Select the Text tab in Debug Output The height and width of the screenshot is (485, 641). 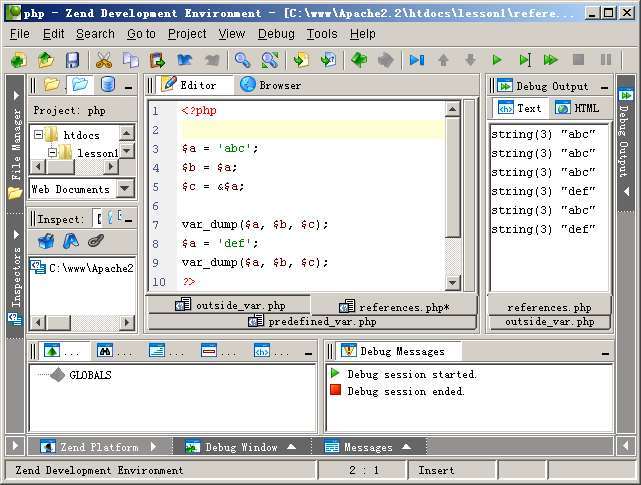pyautogui.click(x=519, y=108)
